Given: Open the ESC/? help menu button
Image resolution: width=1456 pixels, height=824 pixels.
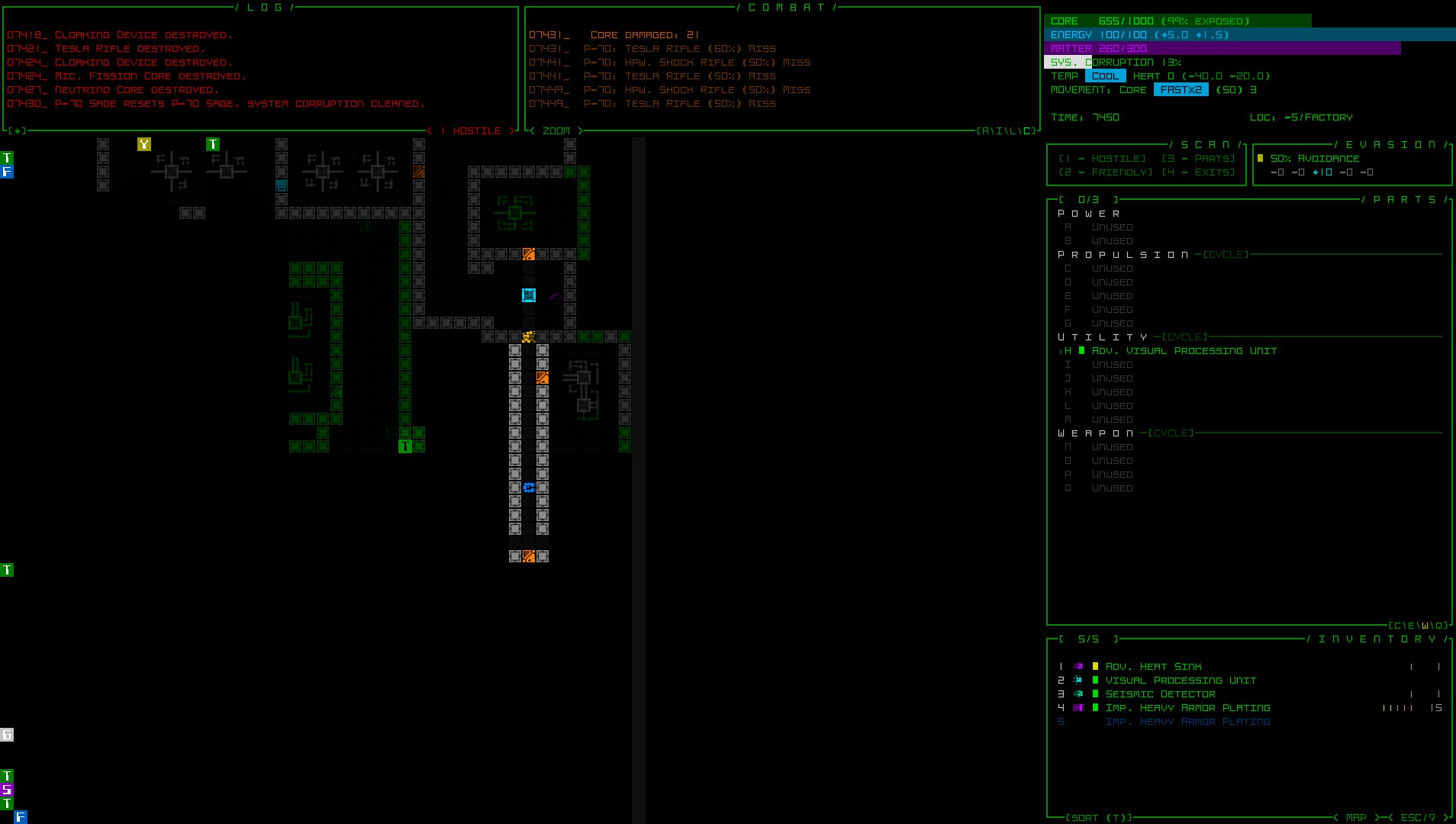Looking at the screenshot, I should pos(1418,818).
